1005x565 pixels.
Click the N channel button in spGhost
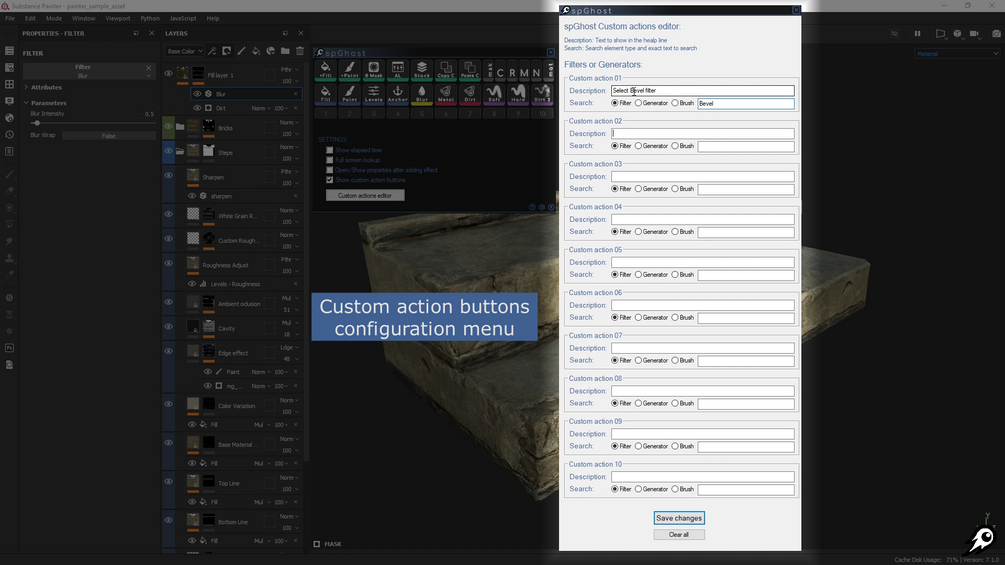pyautogui.click(x=536, y=73)
